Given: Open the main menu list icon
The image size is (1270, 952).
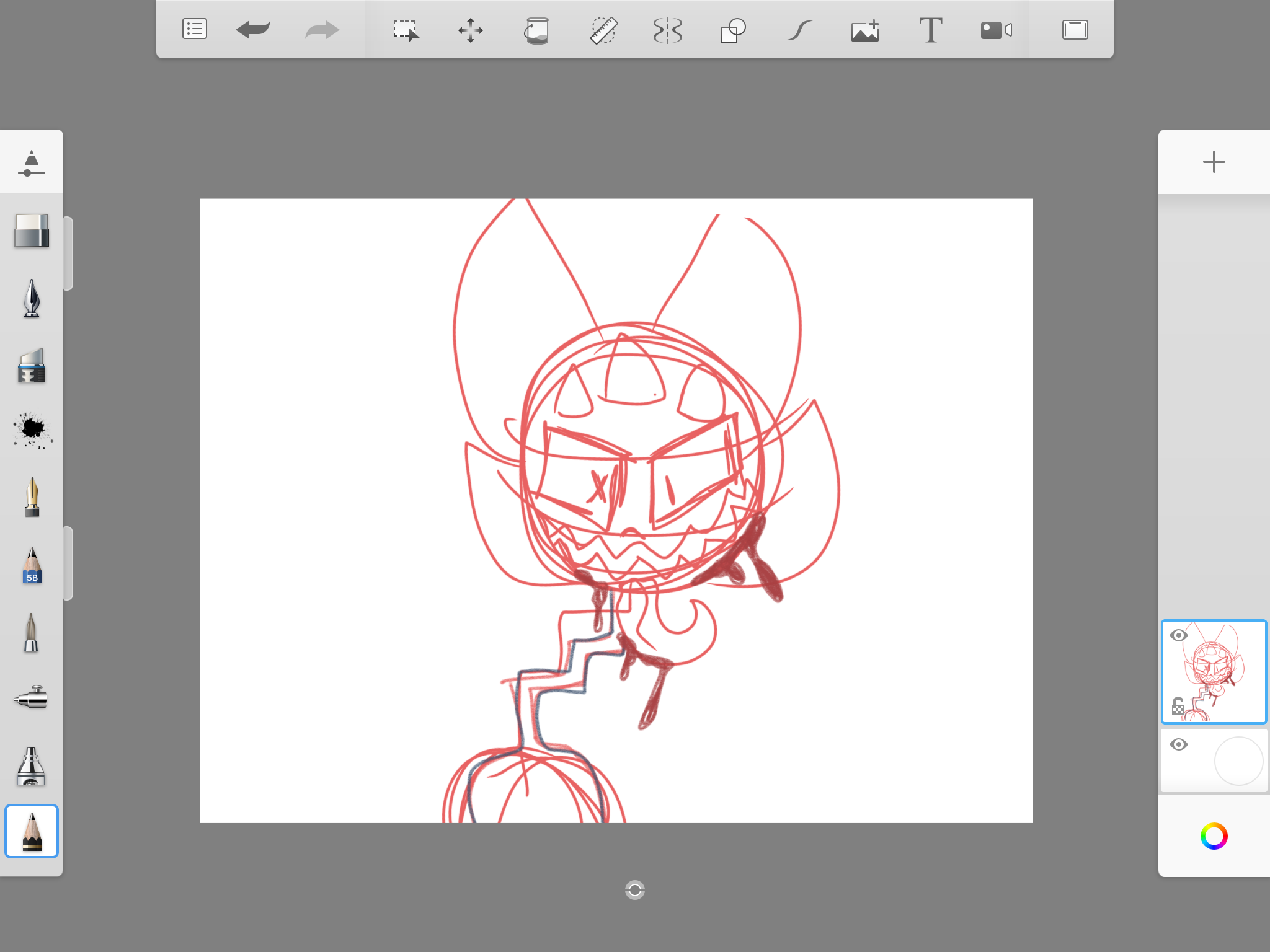Looking at the screenshot, I should tap(194, 29).
